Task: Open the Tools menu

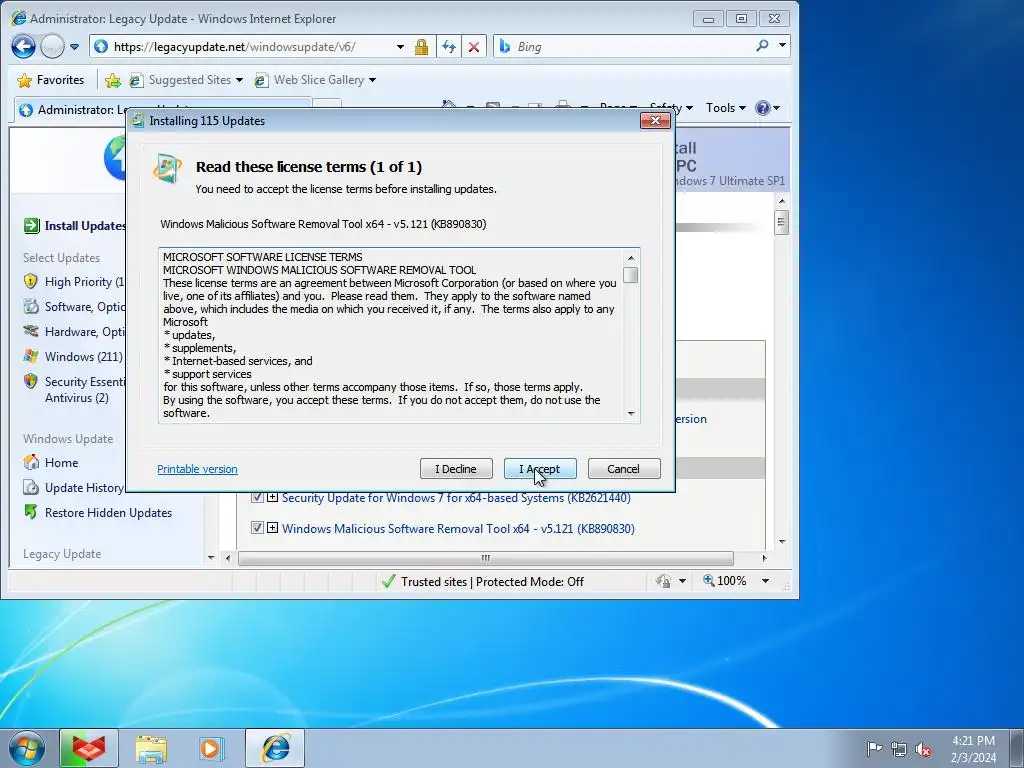Action: coord(726,108)
